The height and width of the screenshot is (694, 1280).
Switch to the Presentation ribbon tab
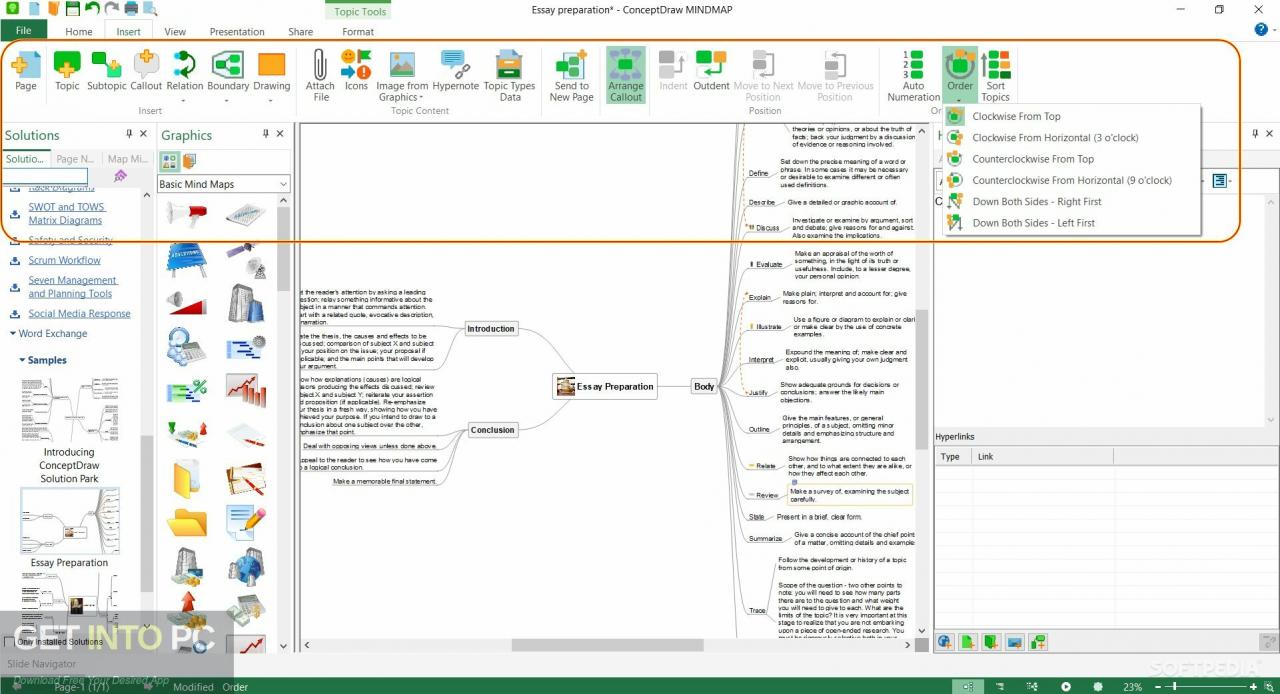pos(237,32)
